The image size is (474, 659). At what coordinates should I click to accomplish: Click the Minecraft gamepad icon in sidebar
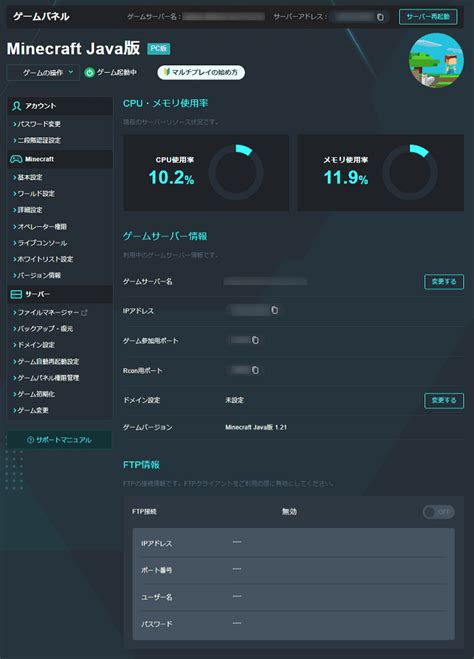(16, 159)
